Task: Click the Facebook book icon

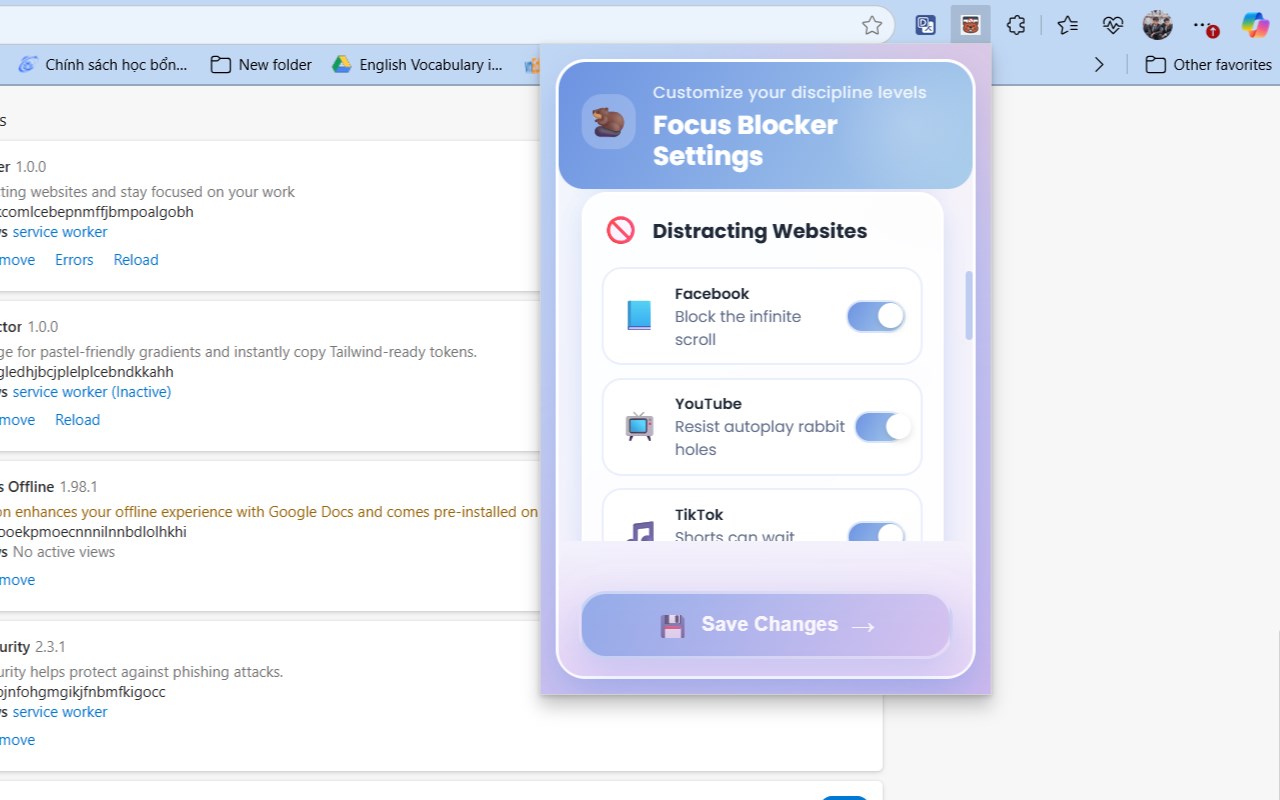Action: tap(639, 316)
